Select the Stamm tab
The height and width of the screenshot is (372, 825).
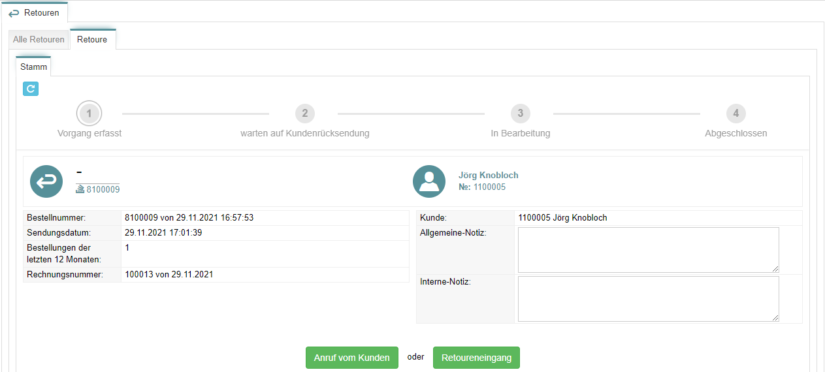tap(33, 67)
